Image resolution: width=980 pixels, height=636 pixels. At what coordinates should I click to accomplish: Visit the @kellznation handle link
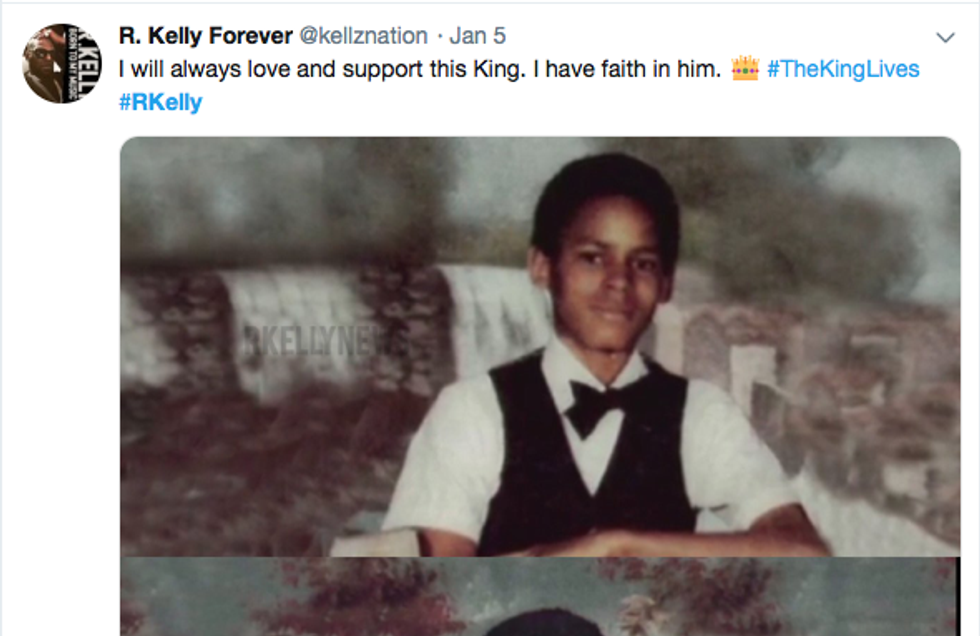click(x=364, y=36)
